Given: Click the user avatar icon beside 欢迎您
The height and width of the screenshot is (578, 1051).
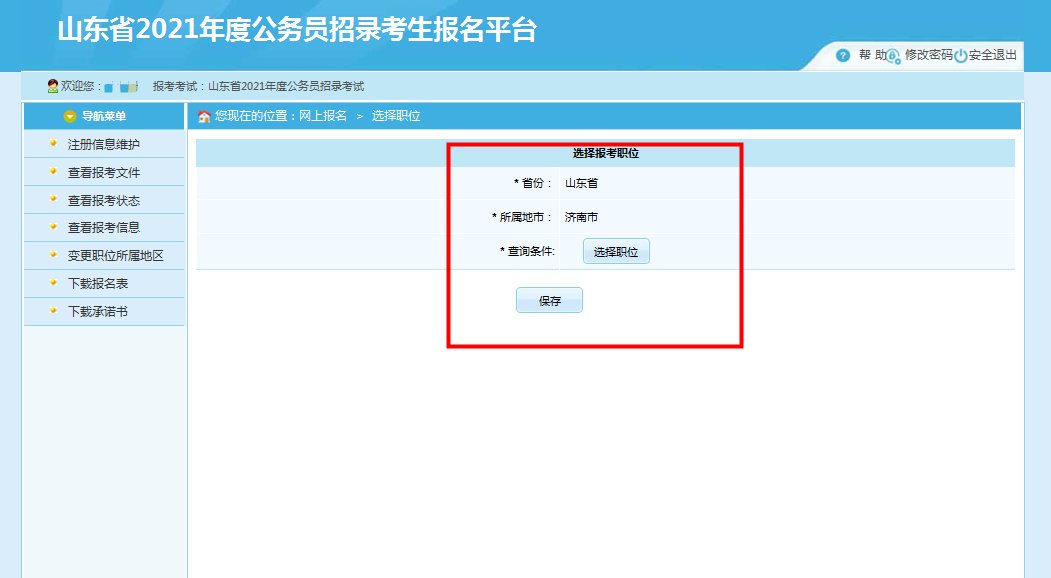Looking at the screenshot, I should (52, 84).
